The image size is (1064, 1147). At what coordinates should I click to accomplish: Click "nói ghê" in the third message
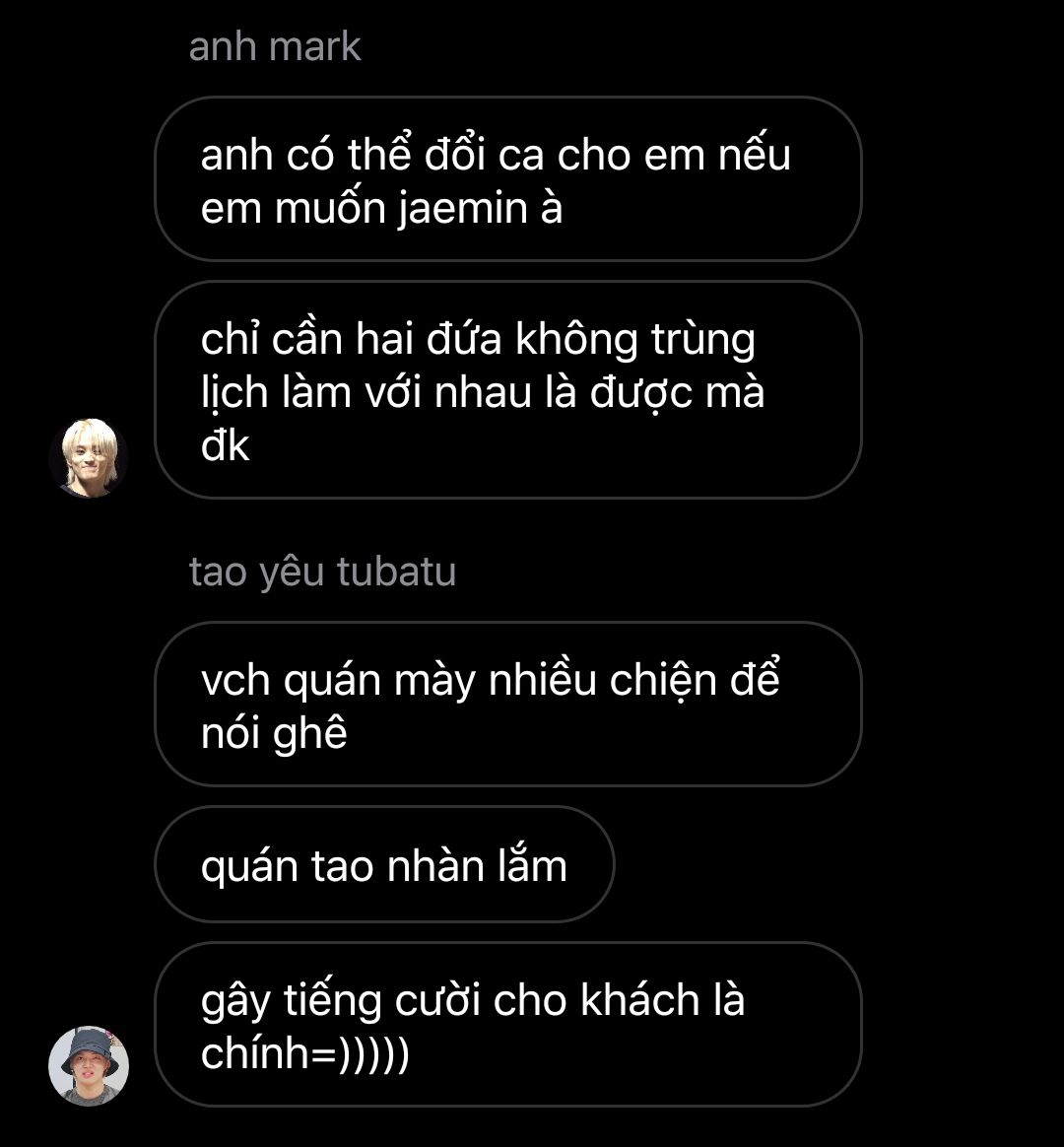274,734
